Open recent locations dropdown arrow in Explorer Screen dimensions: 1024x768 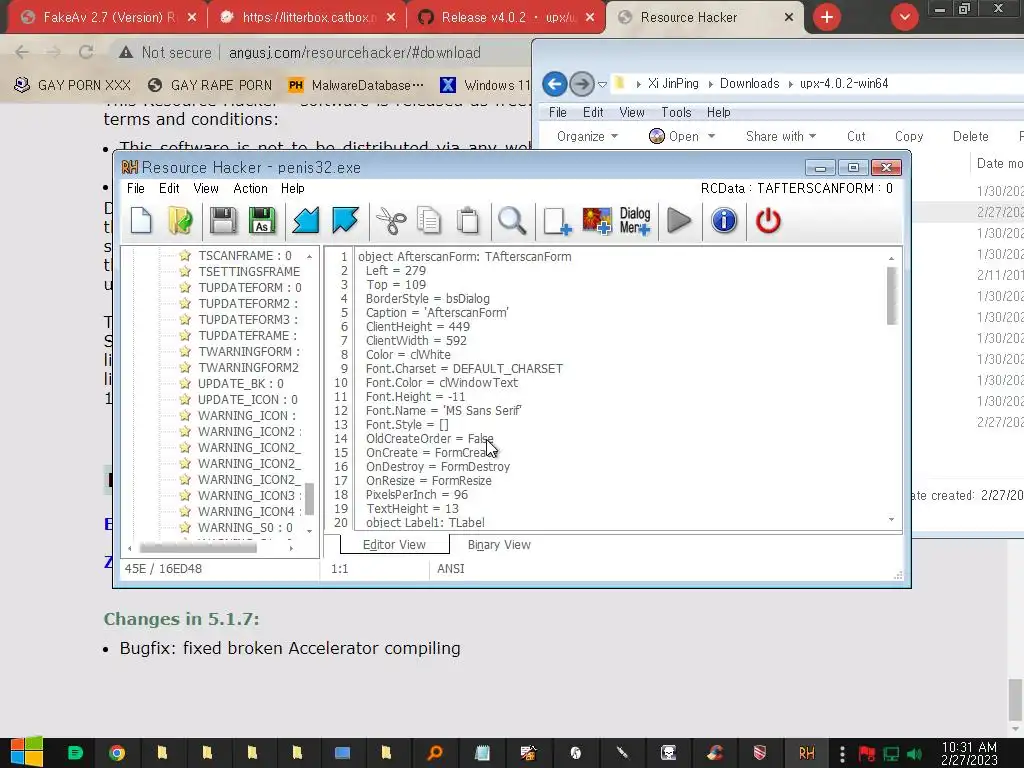click(x=602, y=84)
